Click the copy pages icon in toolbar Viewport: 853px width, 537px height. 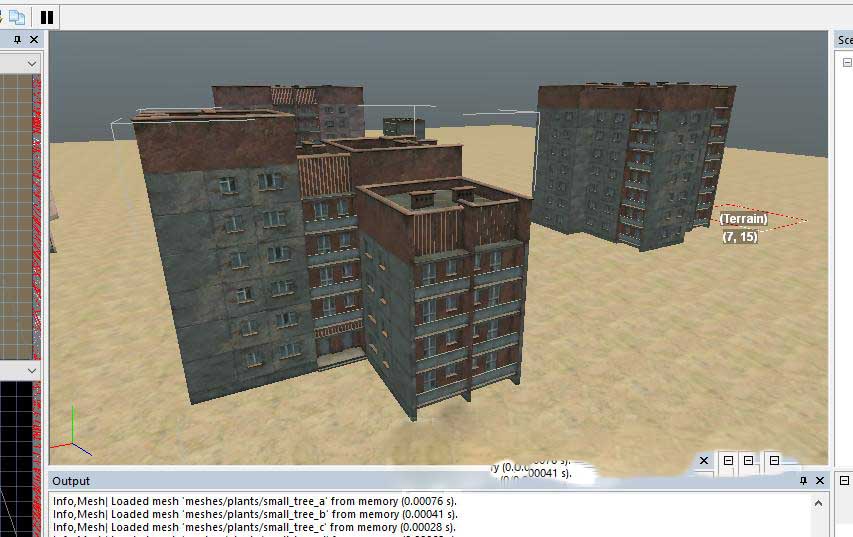click(17, 16)
